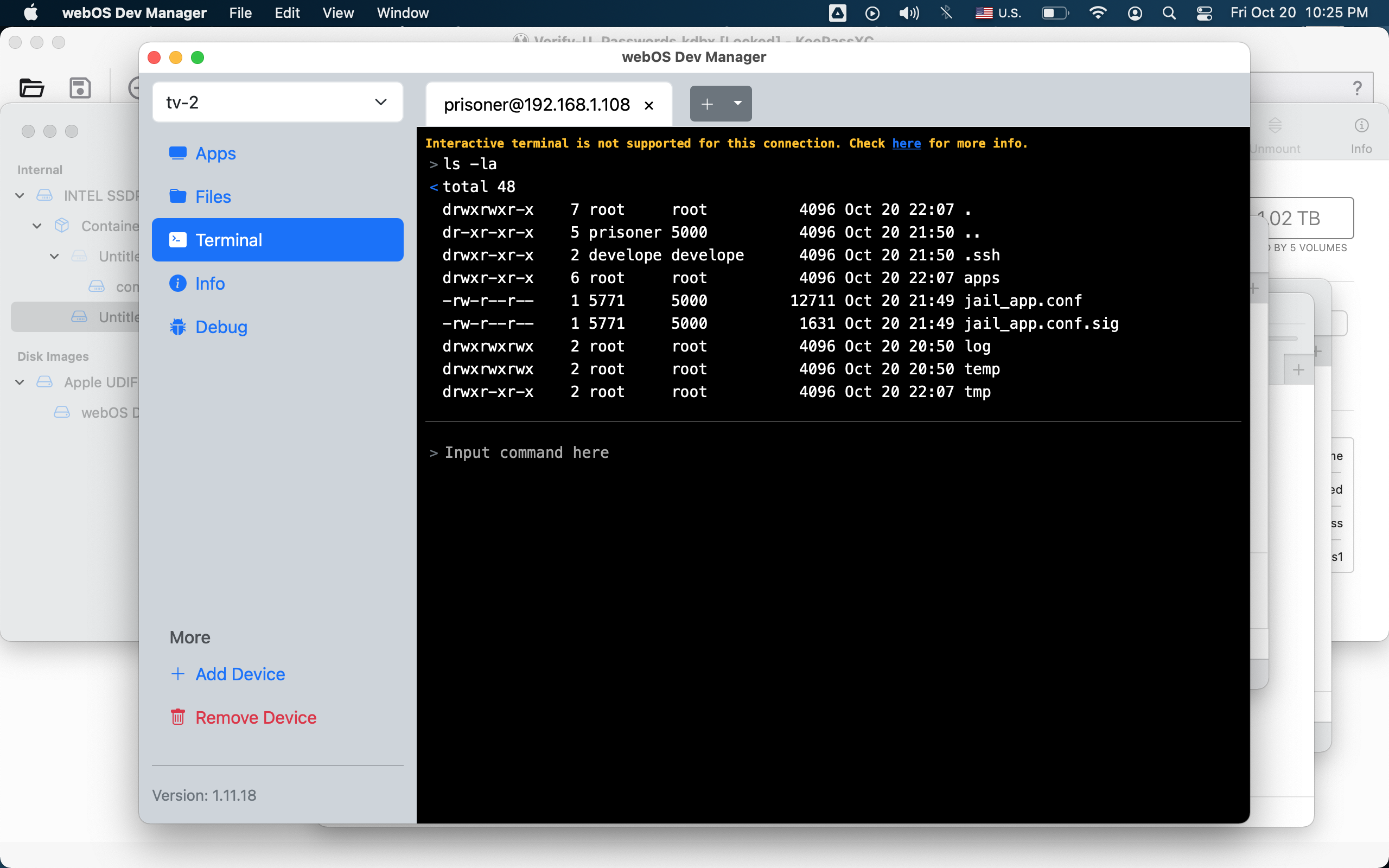This screenshot has width=1389, height=868.
Task: Click the Wi-Fi status icon
Action: tap(1098, 12)
